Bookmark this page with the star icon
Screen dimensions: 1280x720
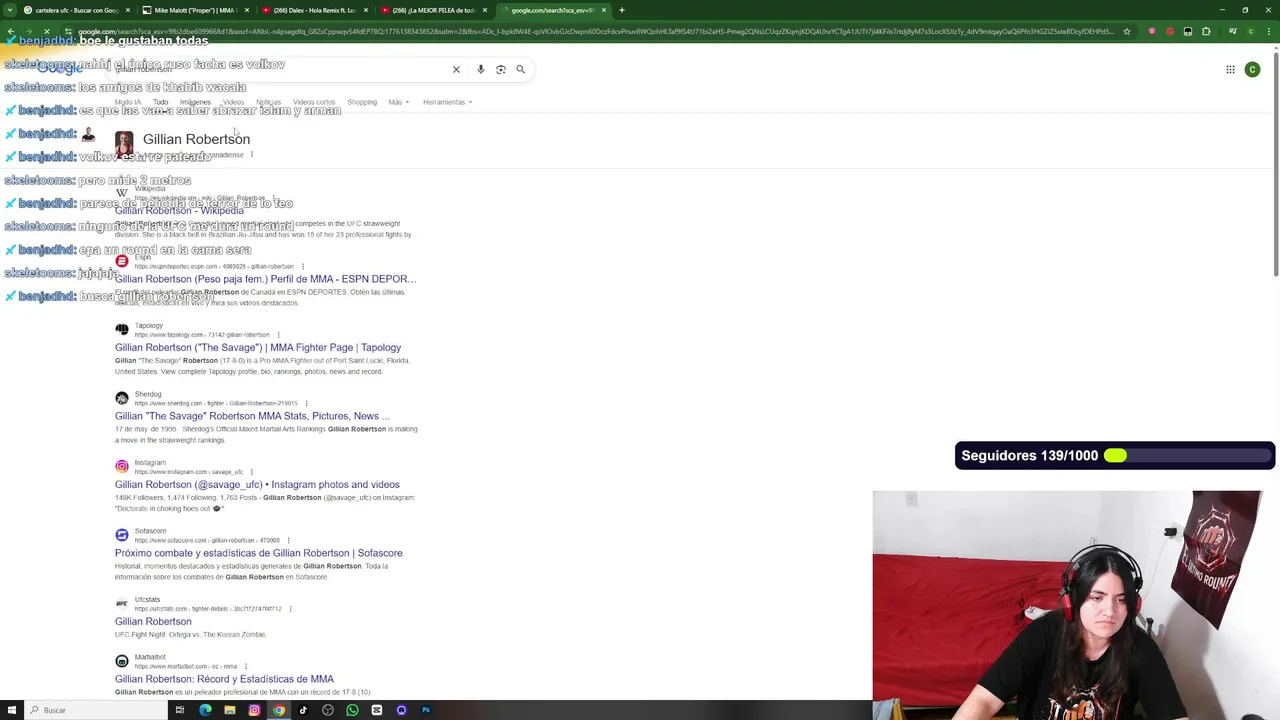tap(1127, 31)
